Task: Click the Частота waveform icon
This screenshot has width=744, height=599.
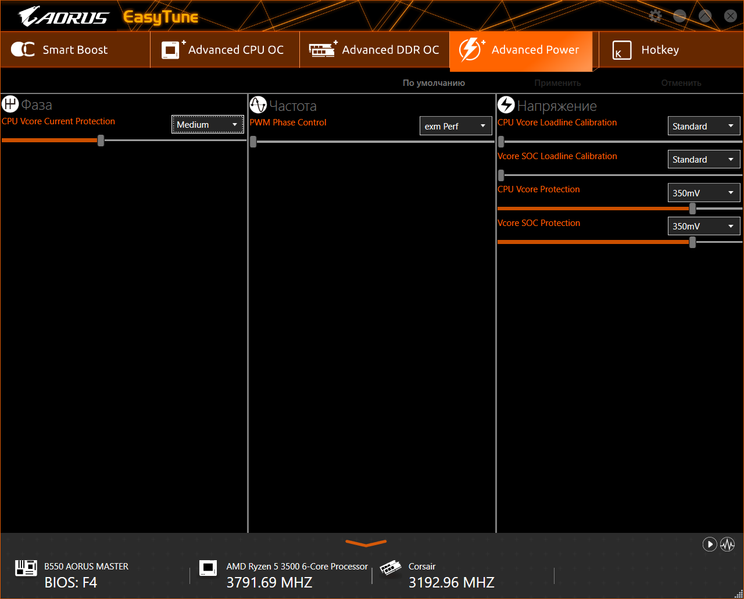Action: (x=258, y=104)
